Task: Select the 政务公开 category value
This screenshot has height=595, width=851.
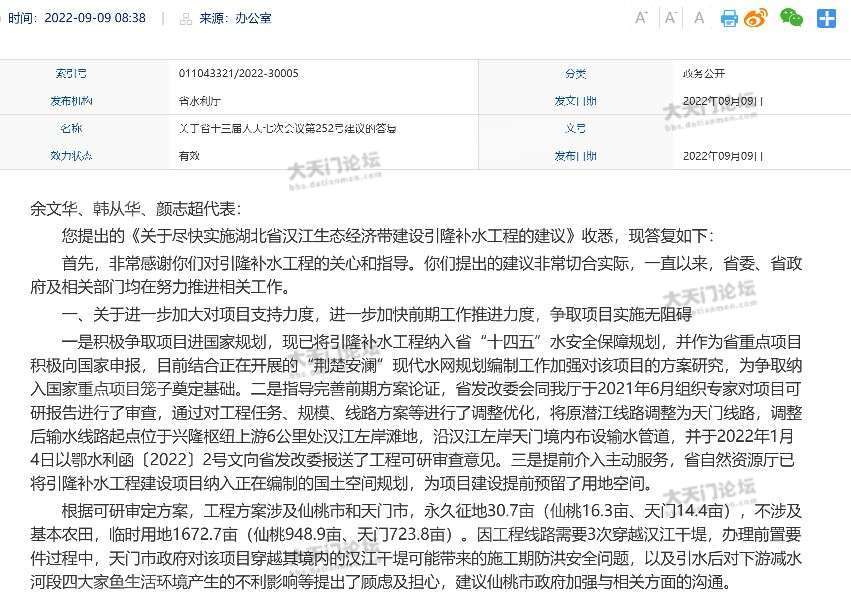Action: tap(703, 74)
